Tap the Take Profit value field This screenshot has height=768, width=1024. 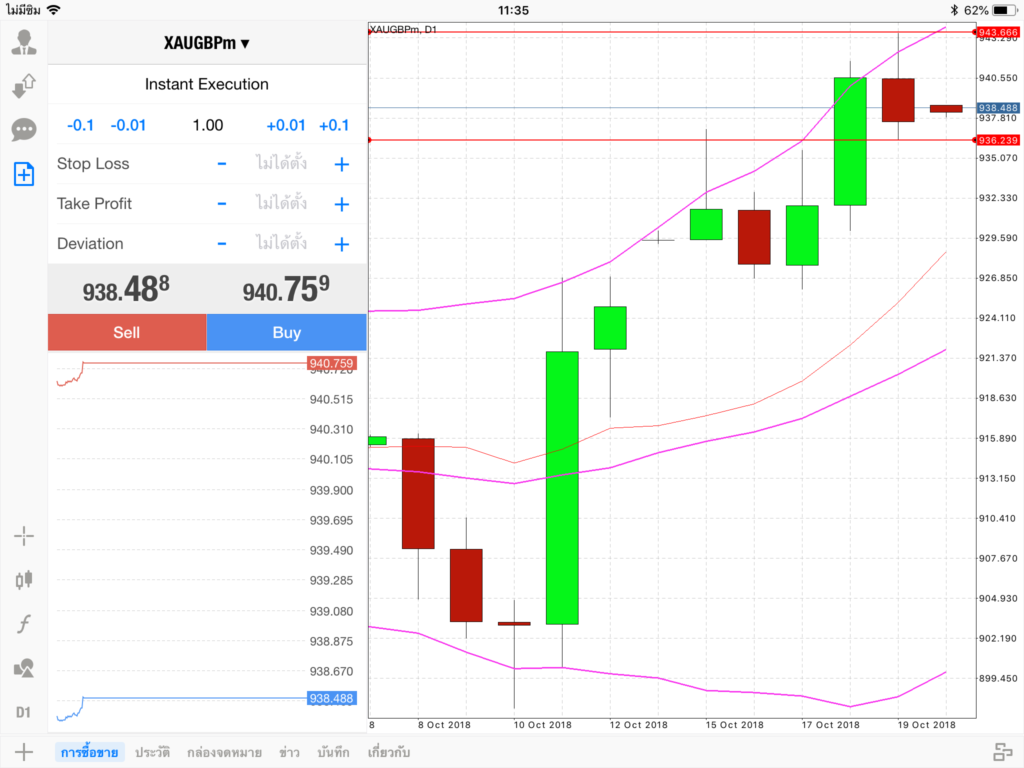[281, 204]
